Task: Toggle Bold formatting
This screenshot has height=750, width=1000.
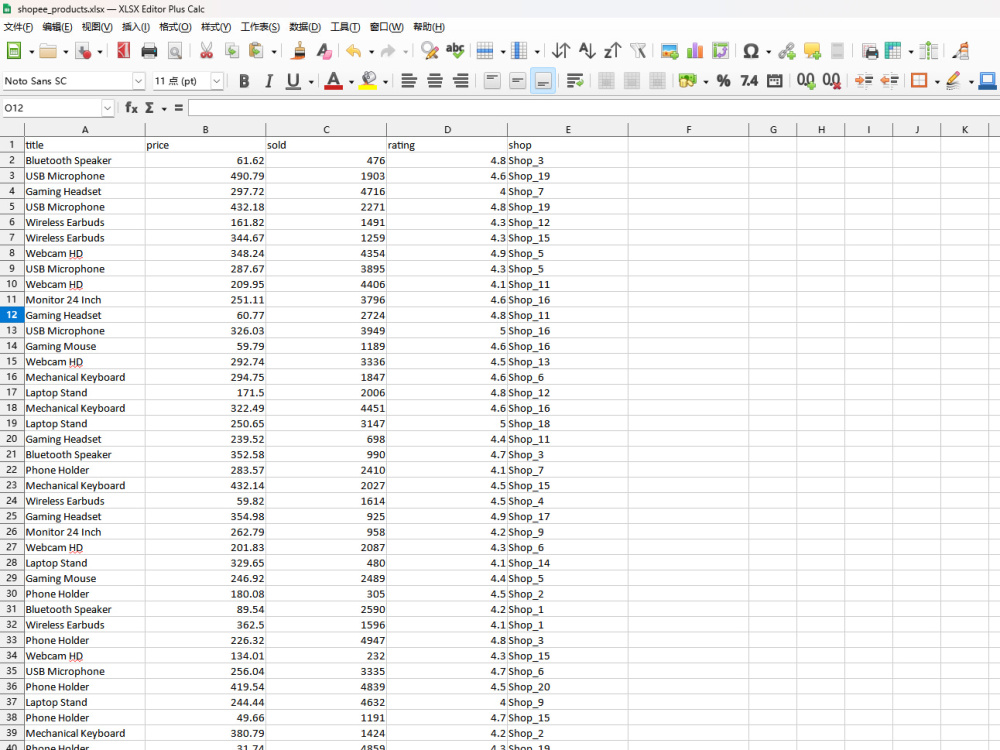Action: tap(244, 81)
